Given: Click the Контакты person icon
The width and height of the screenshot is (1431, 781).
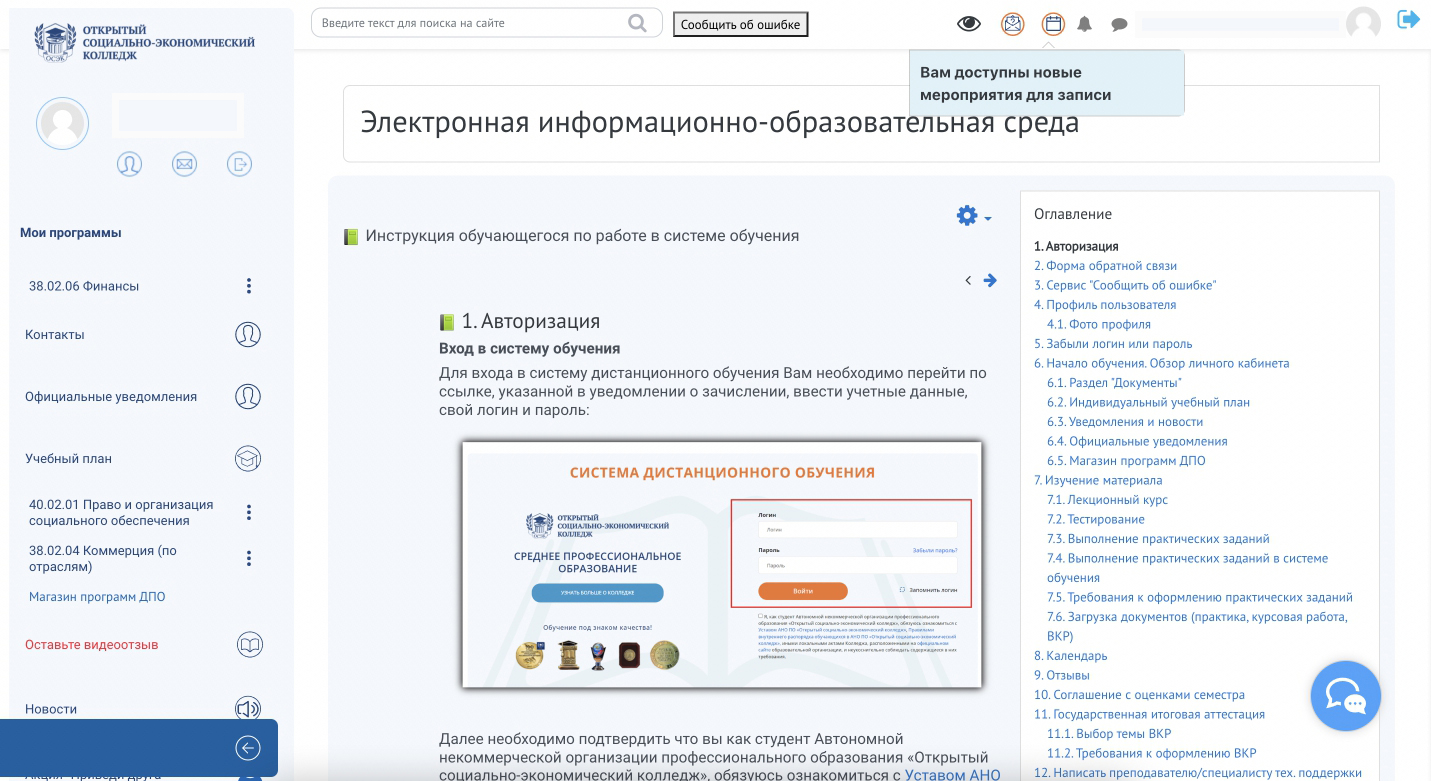Looking at the screenshot, I should click(248, 334).
